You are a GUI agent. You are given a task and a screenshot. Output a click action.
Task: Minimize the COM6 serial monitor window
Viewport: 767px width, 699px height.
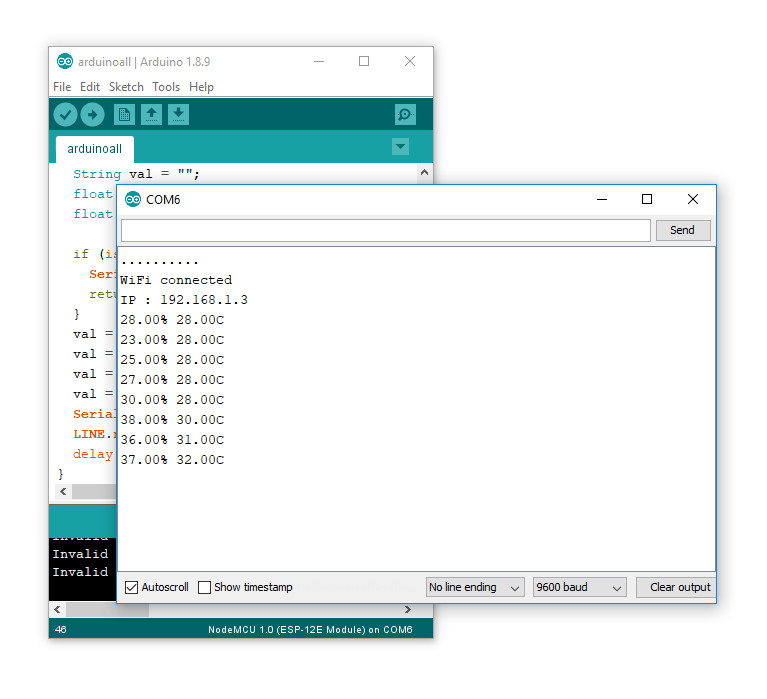tap(602, 199)
